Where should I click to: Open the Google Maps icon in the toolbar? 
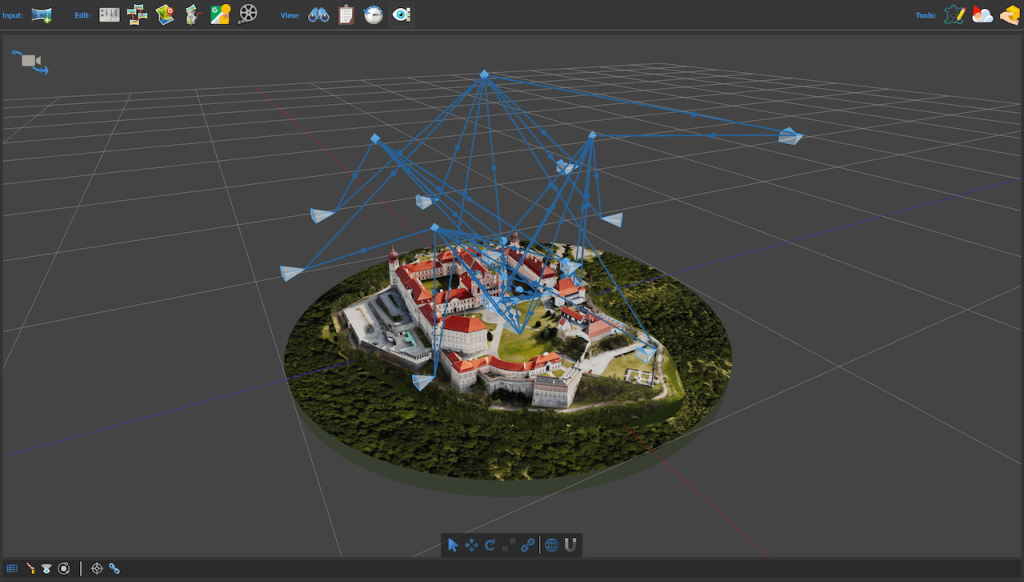pyautogui.click(x=221, y=14)
